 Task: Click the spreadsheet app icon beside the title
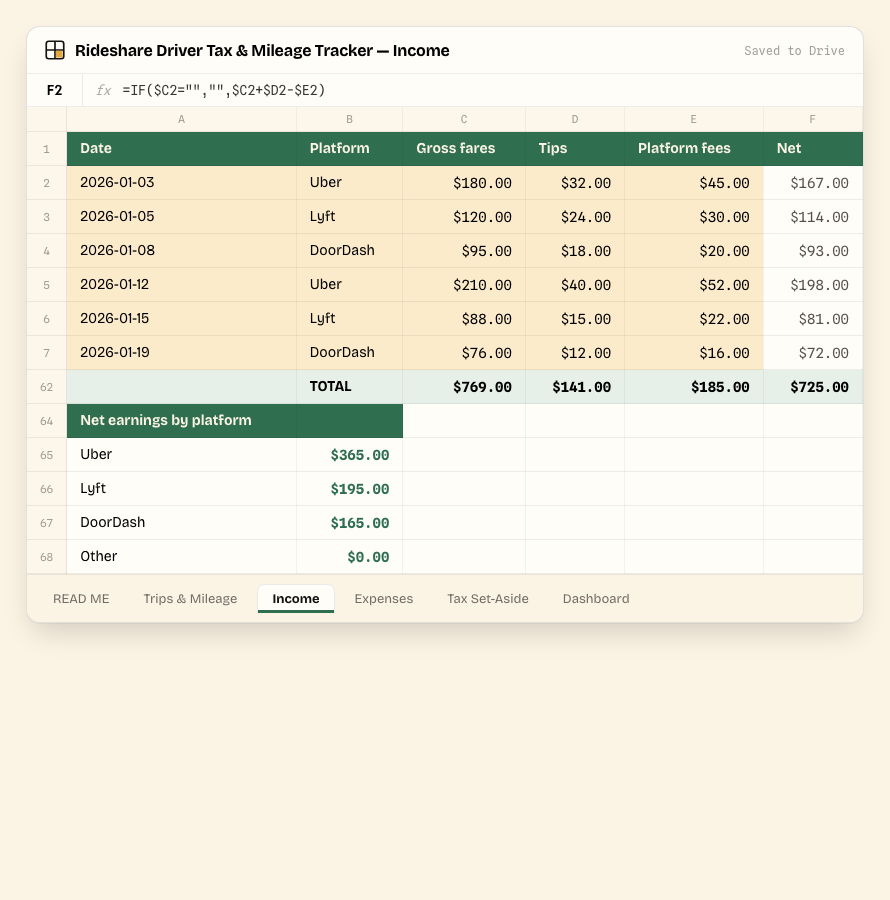pyautogui.click(x=55, y=50)
